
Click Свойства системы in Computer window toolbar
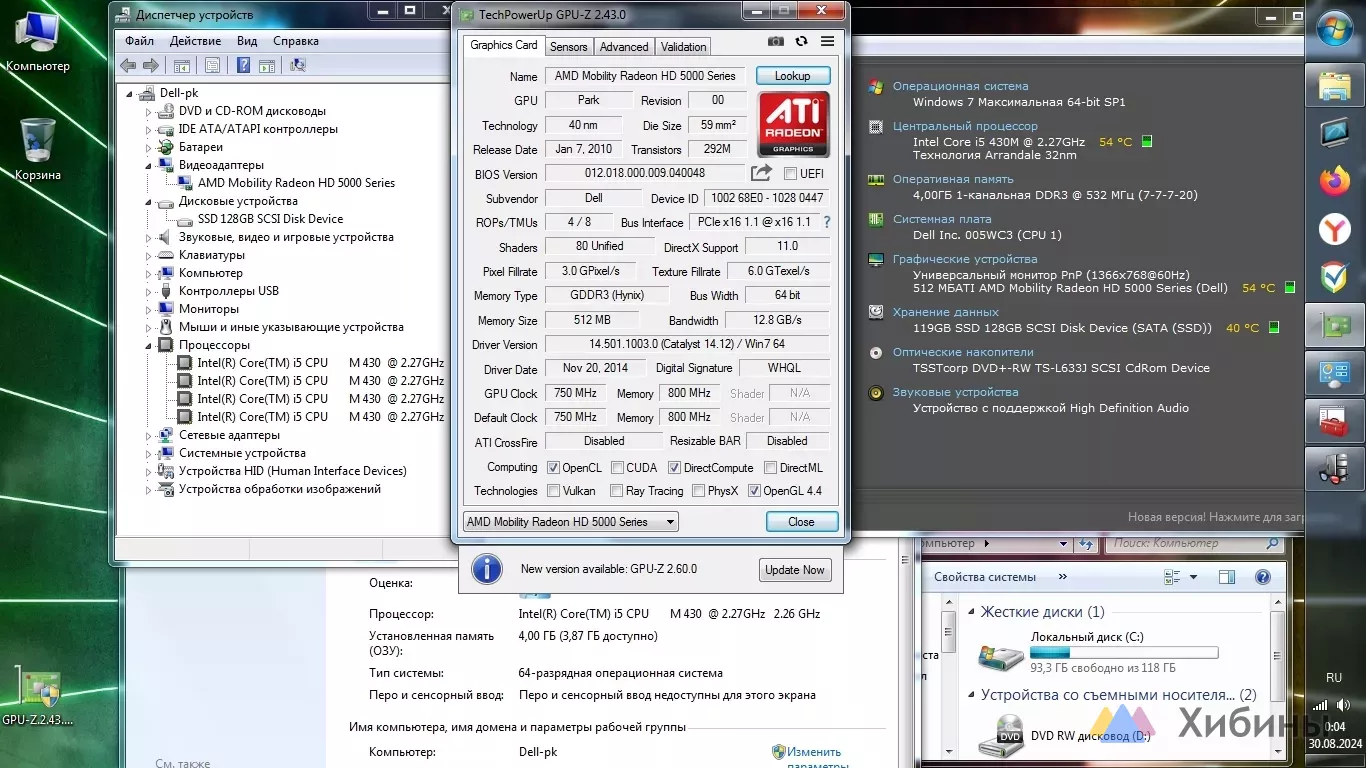(x=985, y=577)
